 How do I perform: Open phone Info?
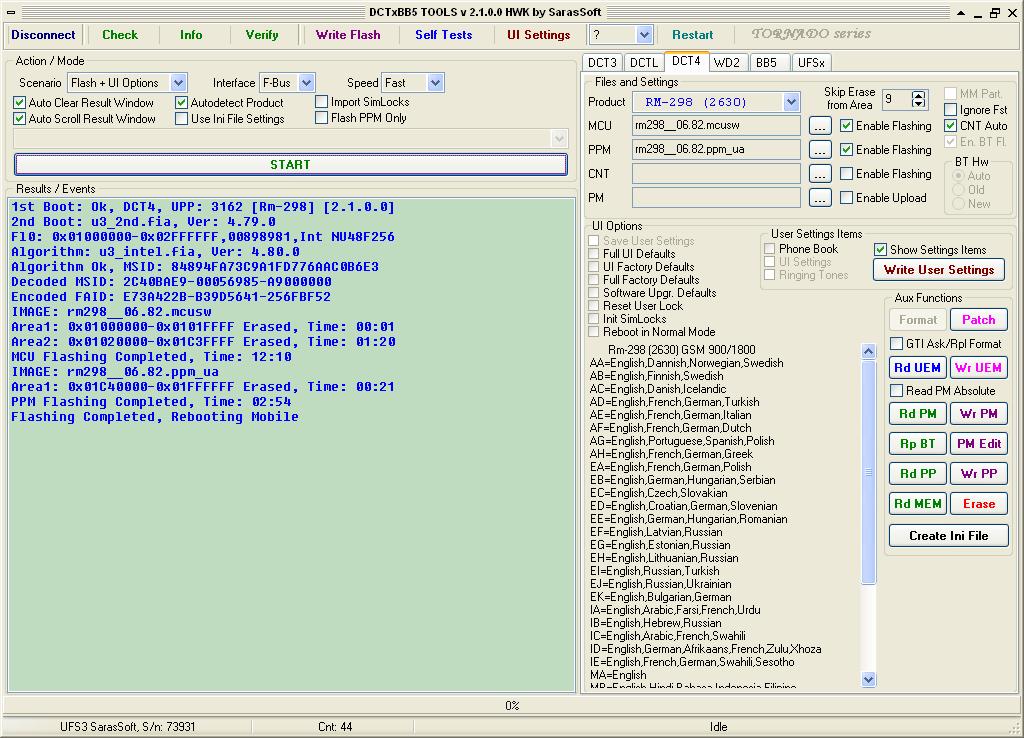[191, 35]
